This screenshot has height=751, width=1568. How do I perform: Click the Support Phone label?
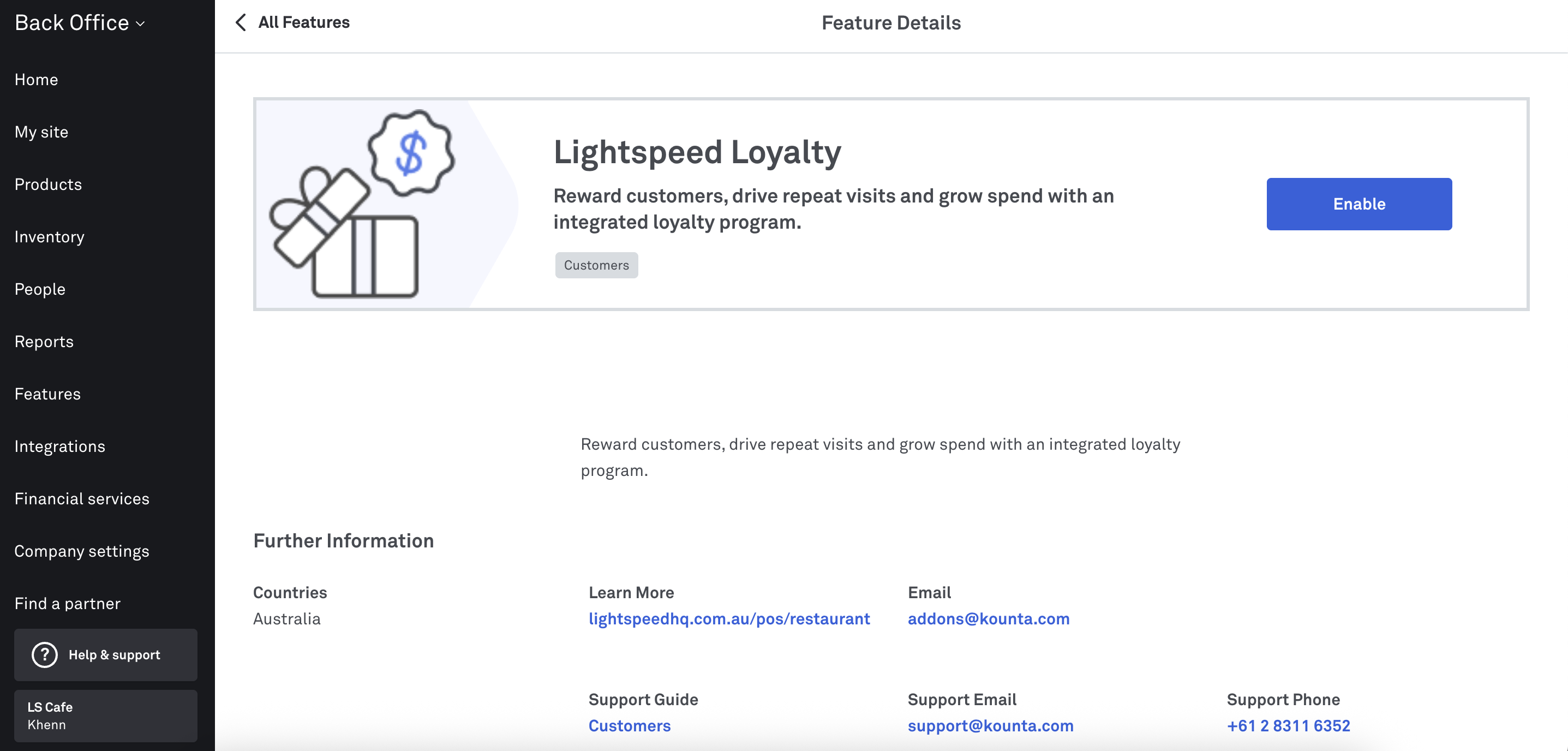(x=1283, y=699)
